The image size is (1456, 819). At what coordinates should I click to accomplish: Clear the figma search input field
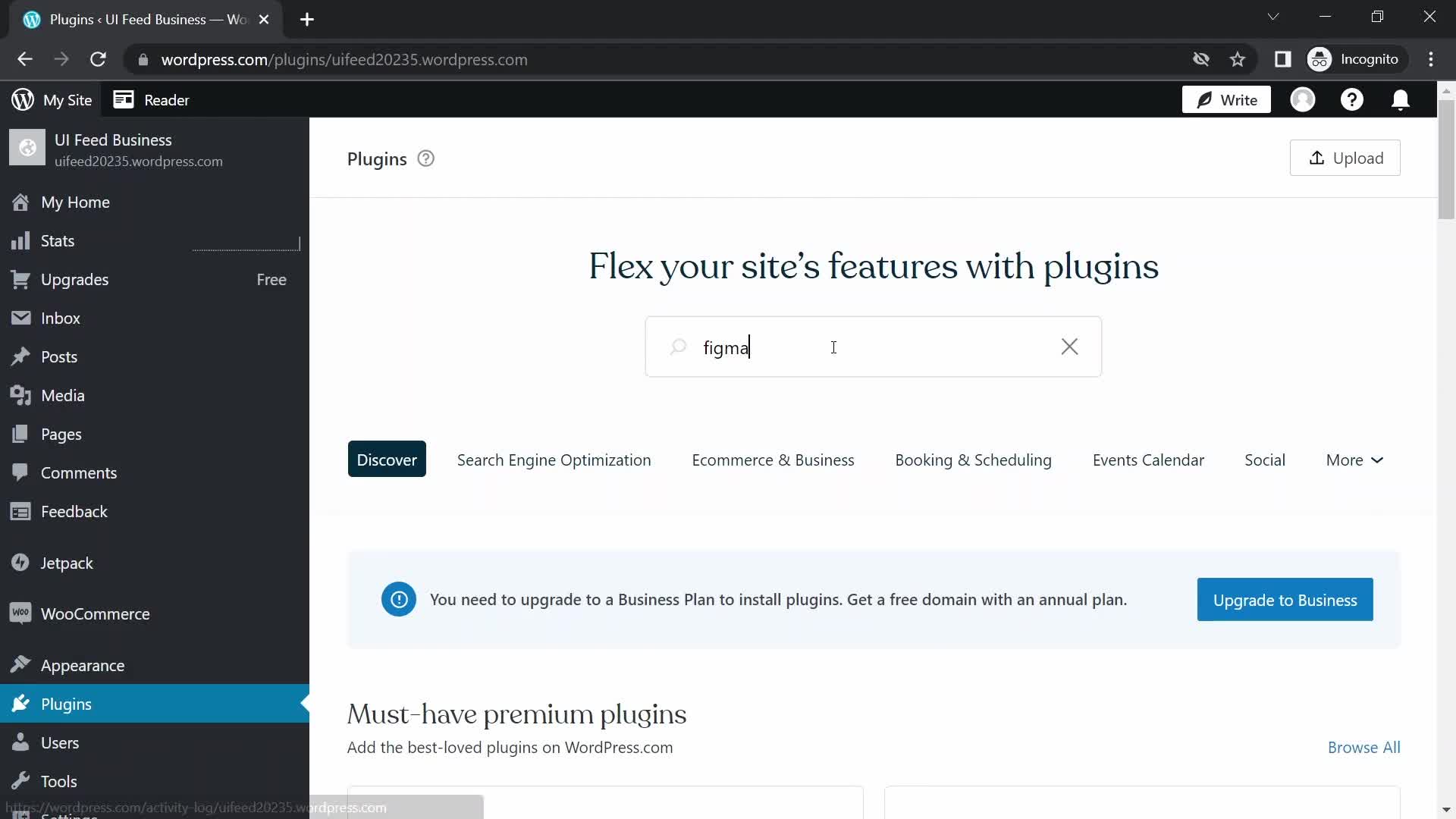(1069, 346)
